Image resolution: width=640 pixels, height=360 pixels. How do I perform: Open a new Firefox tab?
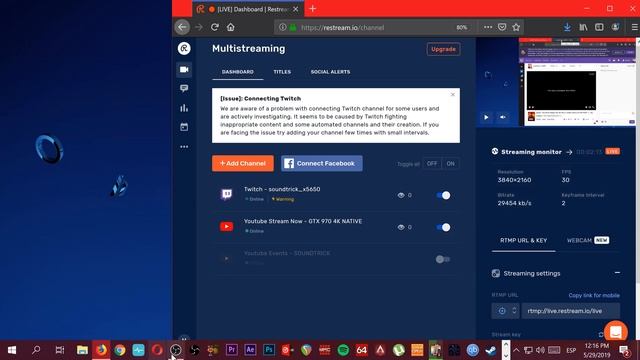pyautogui.click(x=313, y=9)
